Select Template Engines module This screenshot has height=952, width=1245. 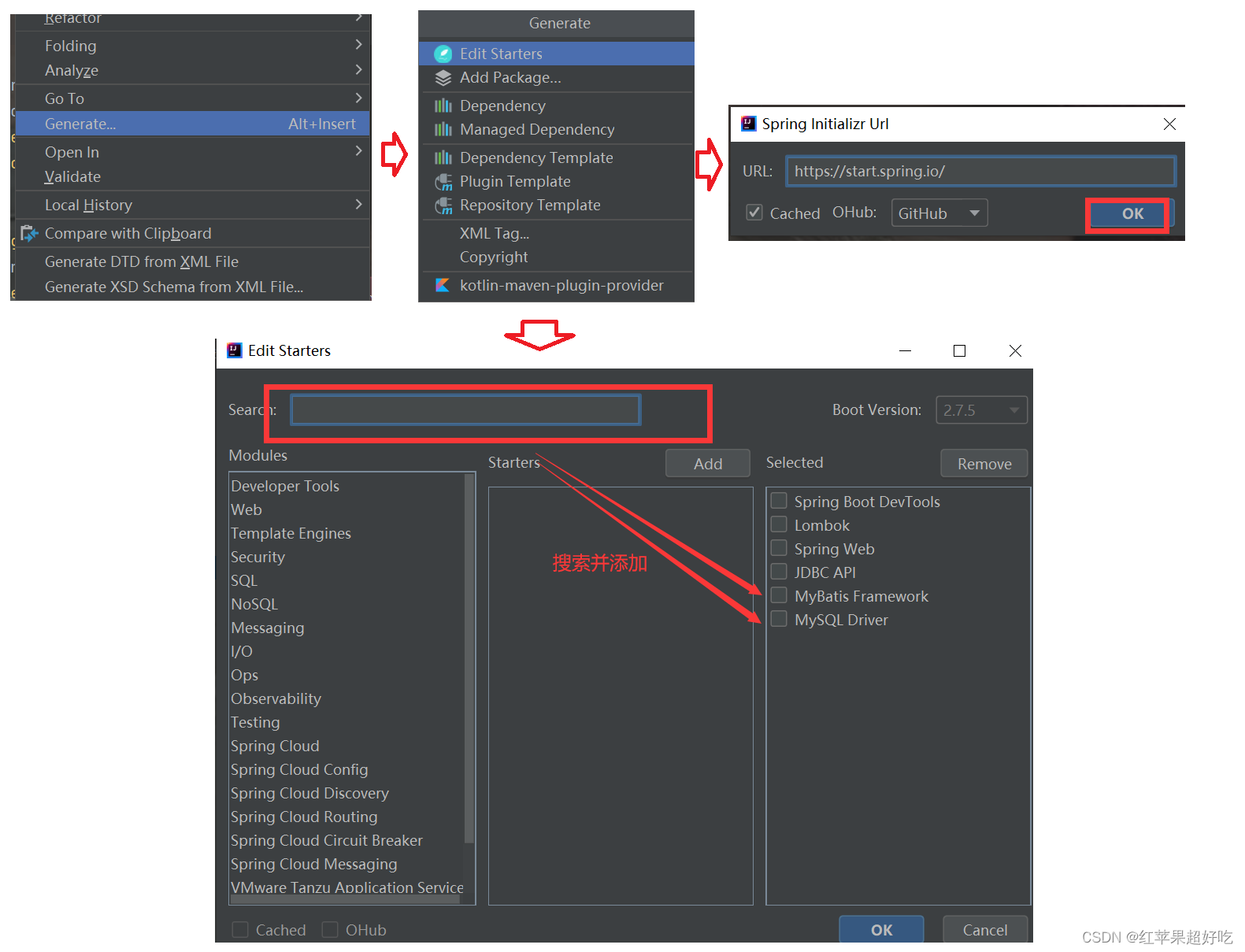click(347, 533)
